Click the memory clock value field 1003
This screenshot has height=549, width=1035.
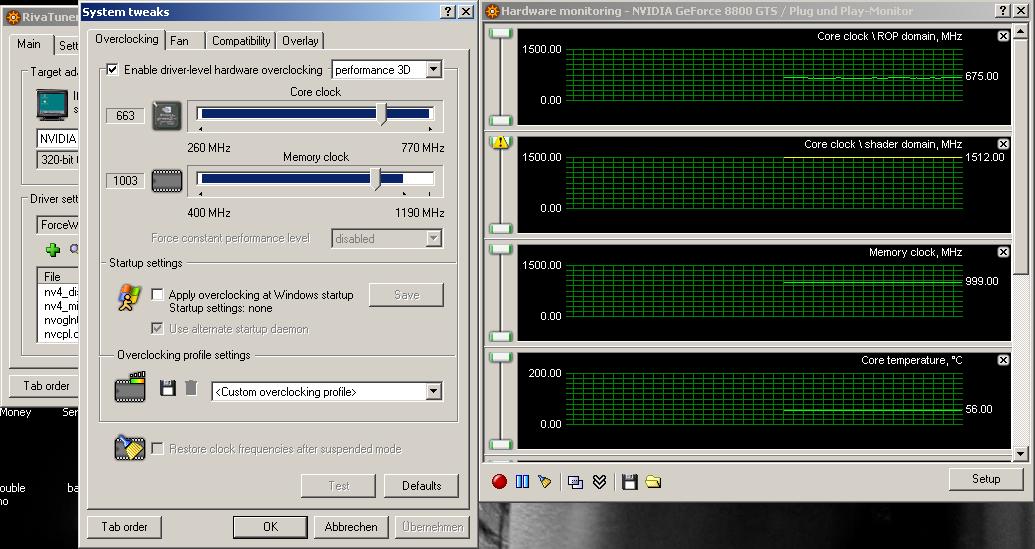pyautogui.click(x=125, y=181)
